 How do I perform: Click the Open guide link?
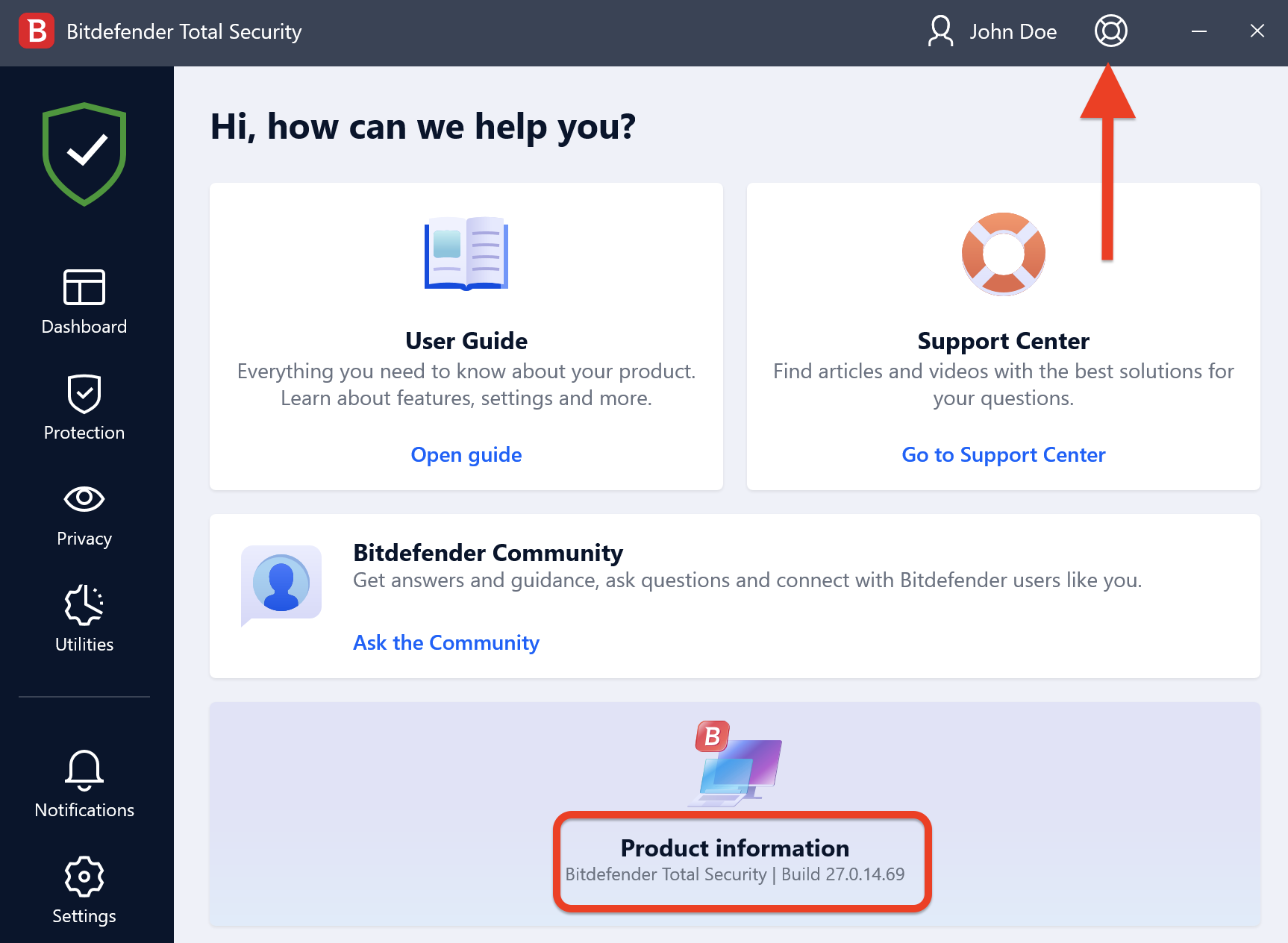pos(466,454)
